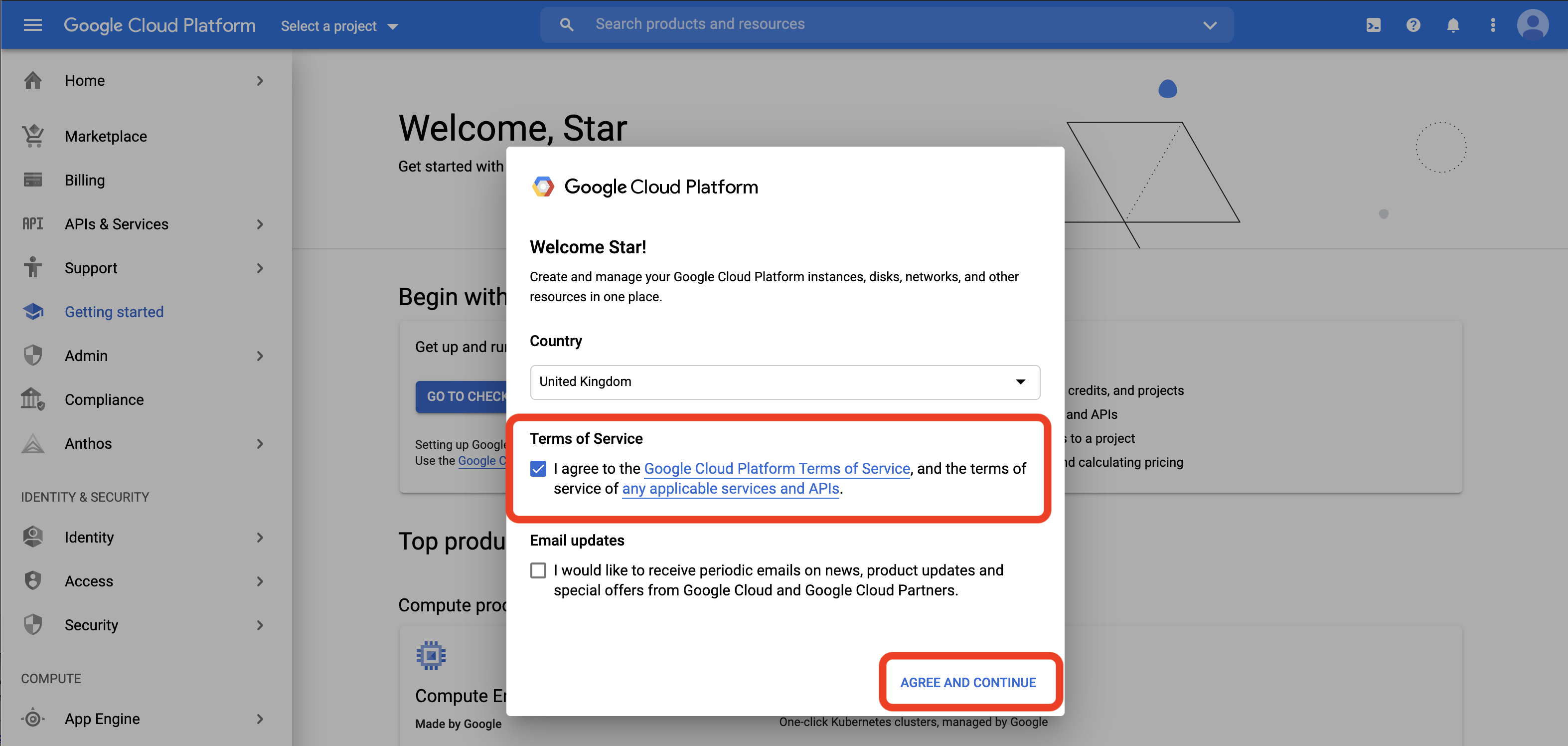The height and width of the screenshot is (746, 1568).
Task: Open the Google C... link under Setting up
Action: tap(482, 460)
